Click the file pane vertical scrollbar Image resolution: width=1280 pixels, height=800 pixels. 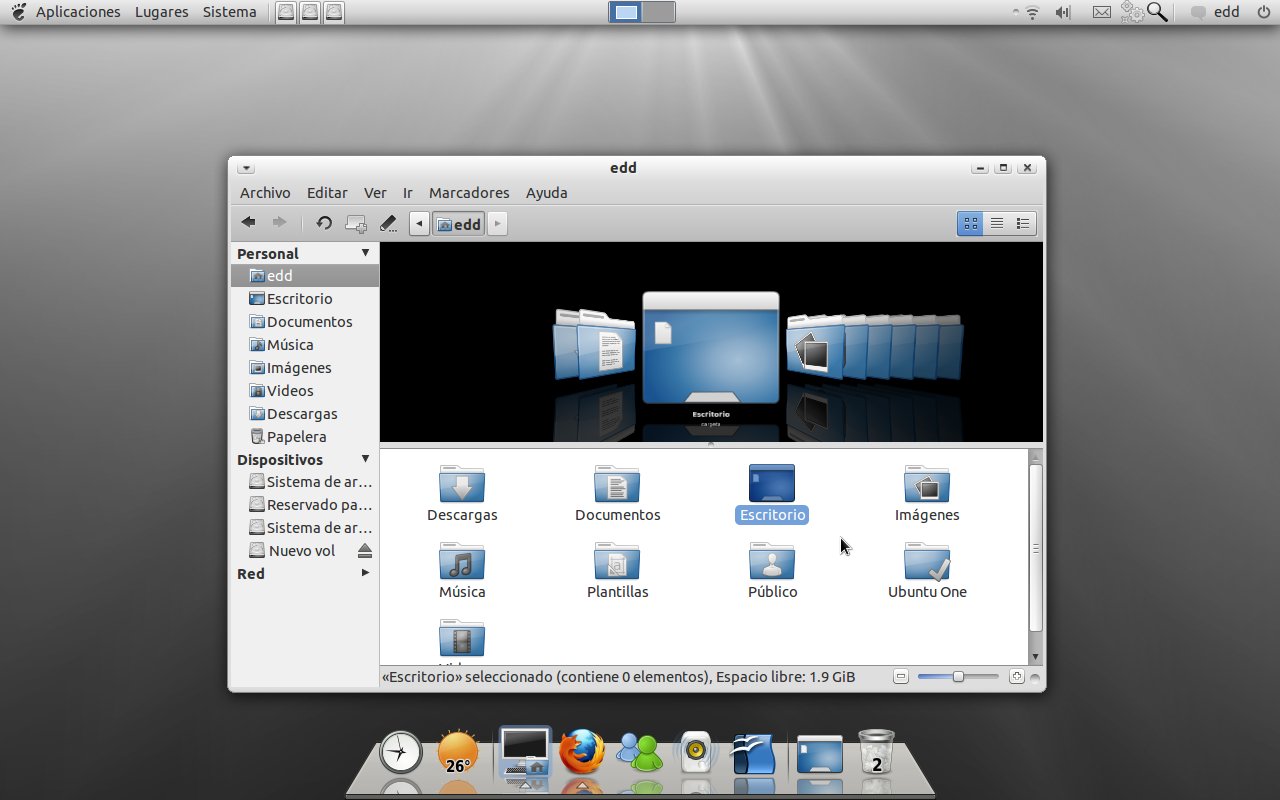click(x=1036, y=548)
